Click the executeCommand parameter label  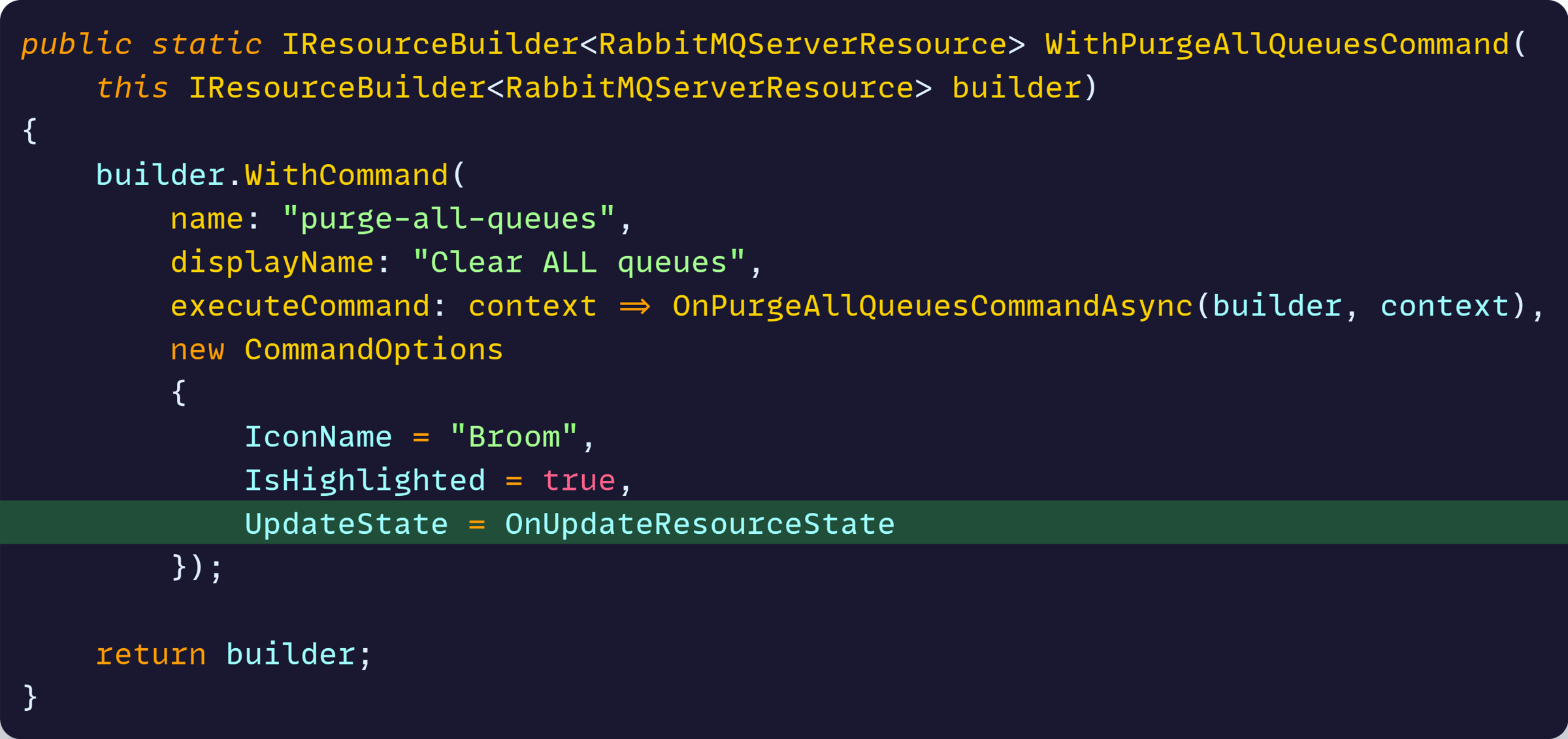pyautogui.click(x=300, y=306)
